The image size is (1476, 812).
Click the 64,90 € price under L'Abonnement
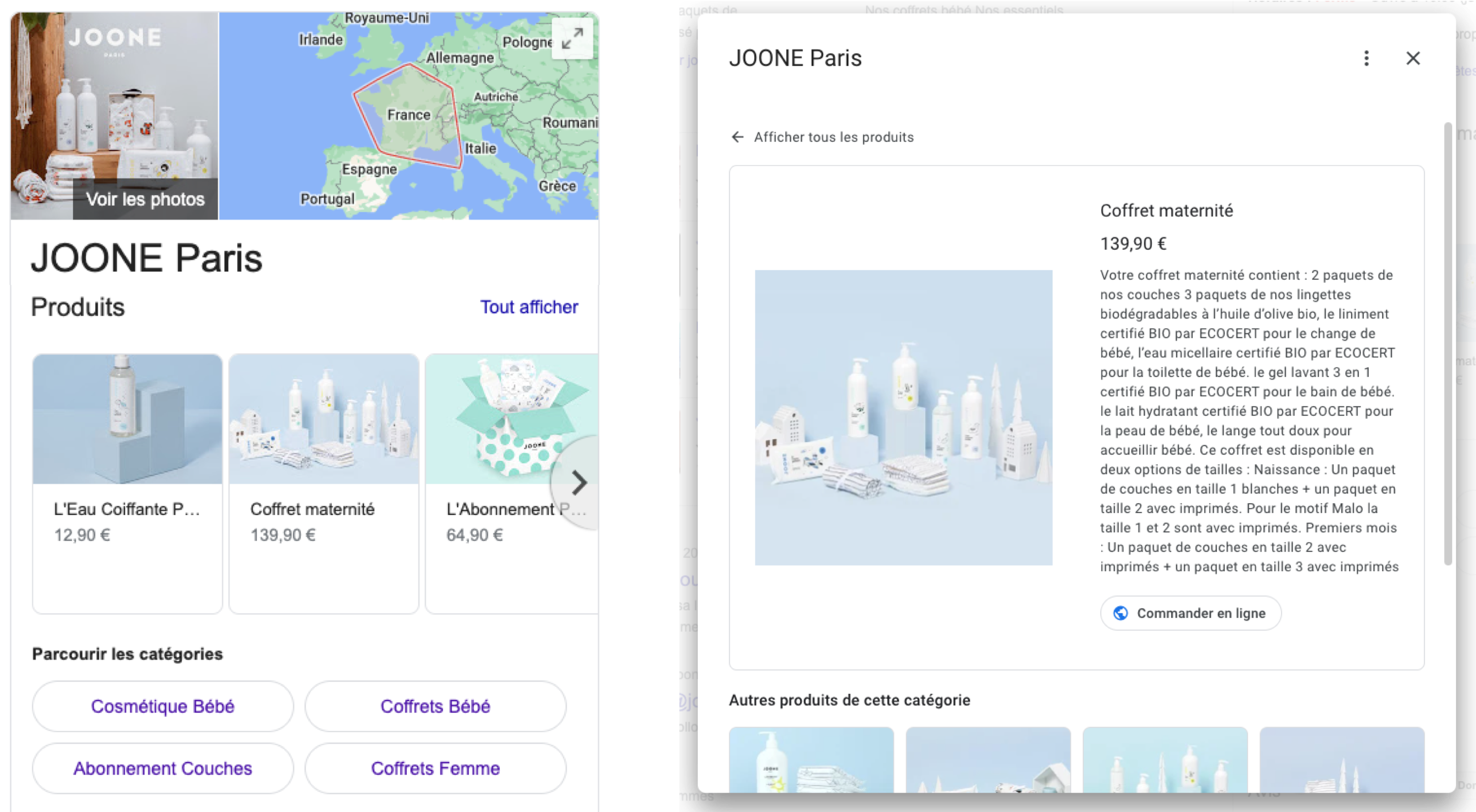click(x=474, y=535)
